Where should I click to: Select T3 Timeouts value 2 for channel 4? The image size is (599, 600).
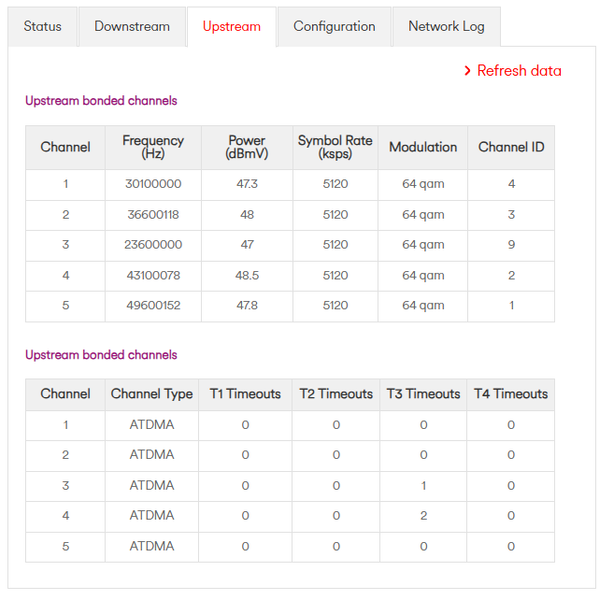[x=423, y=516]
